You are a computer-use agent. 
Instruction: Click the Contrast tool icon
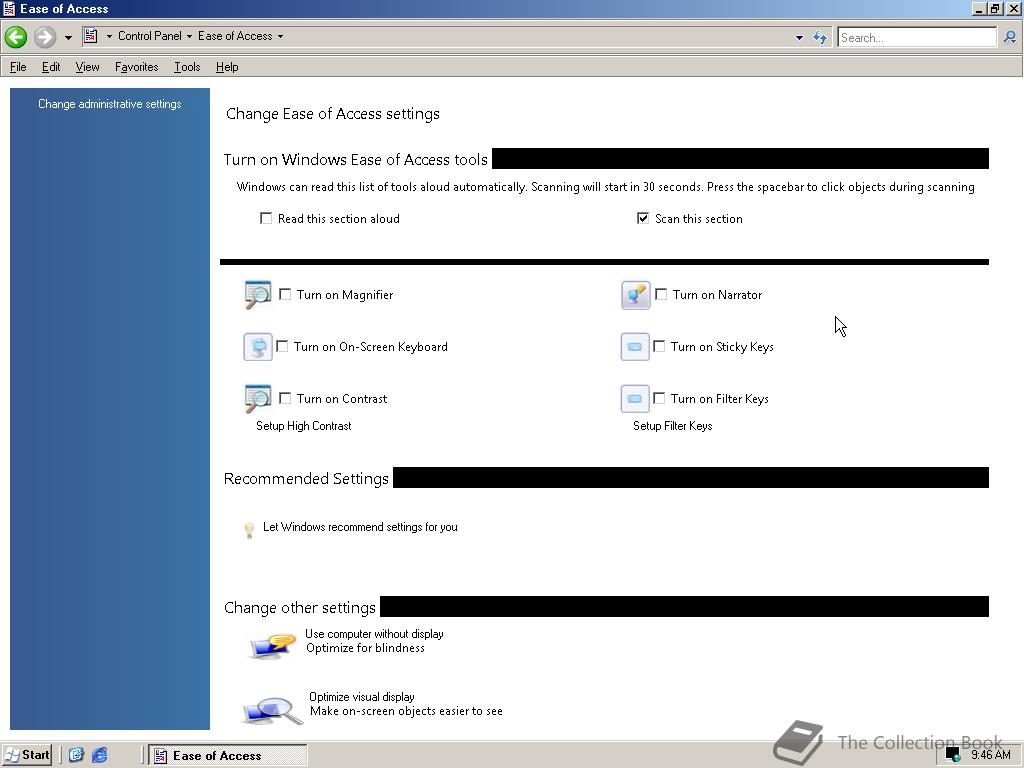coord(258,398)
